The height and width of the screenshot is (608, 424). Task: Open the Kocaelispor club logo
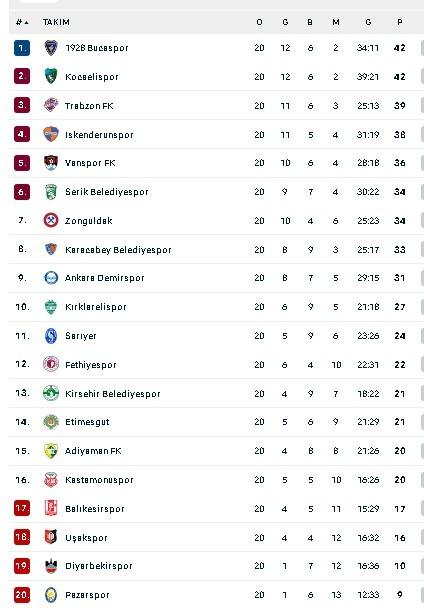coord(51,76)
